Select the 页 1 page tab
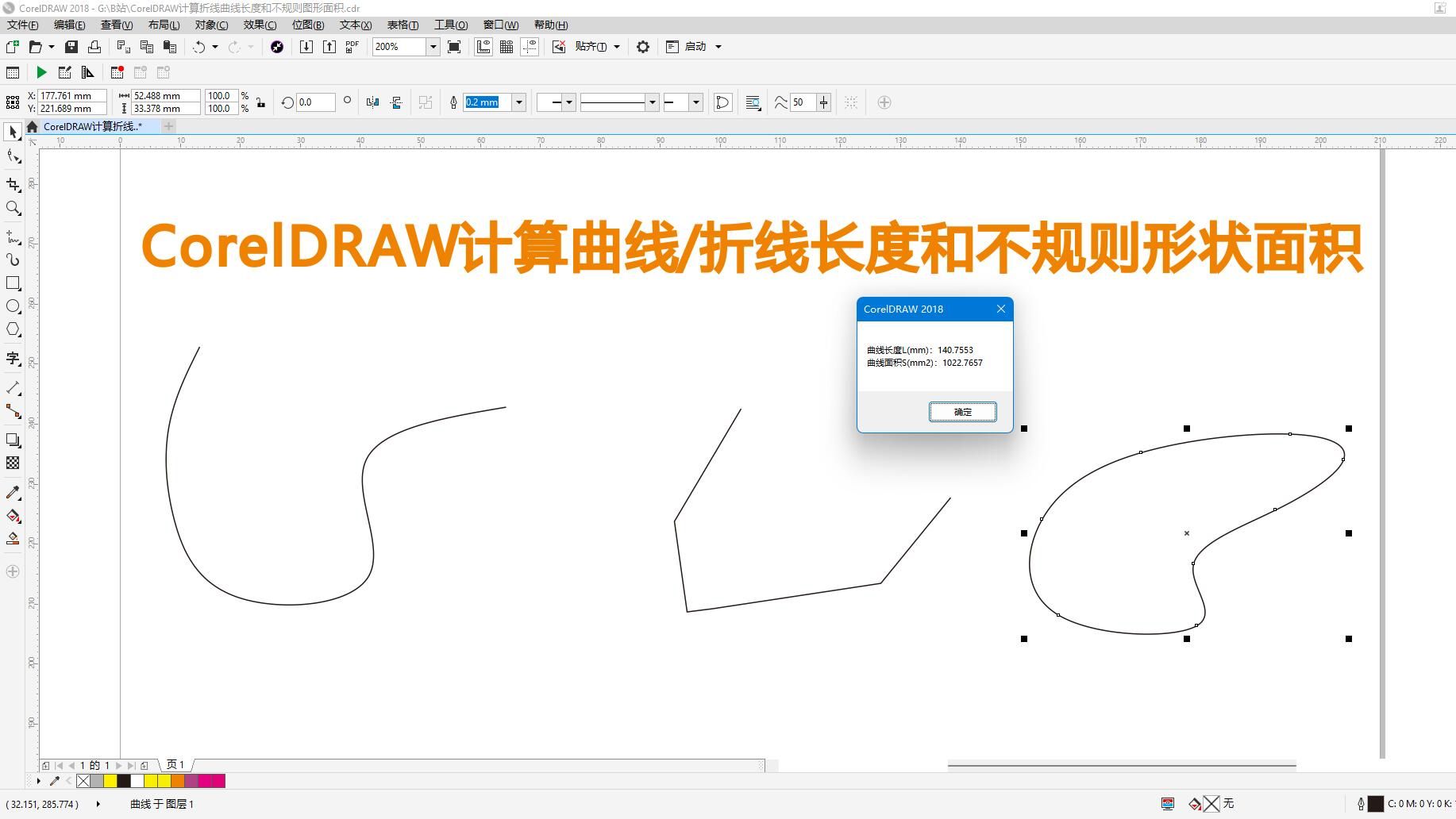1456x819 pixels. 175,765
